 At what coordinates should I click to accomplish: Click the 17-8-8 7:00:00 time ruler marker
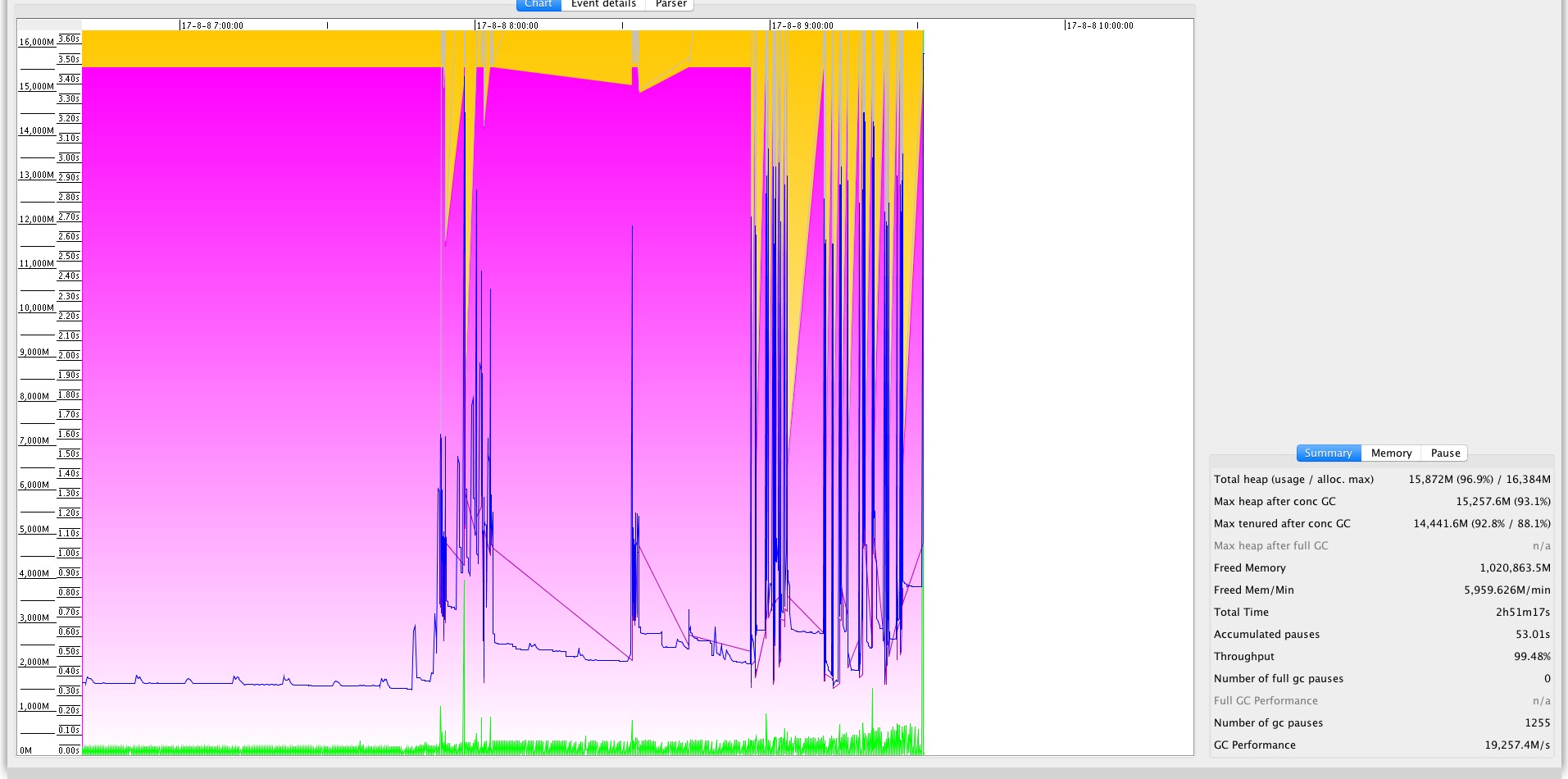tap(212, 25)
